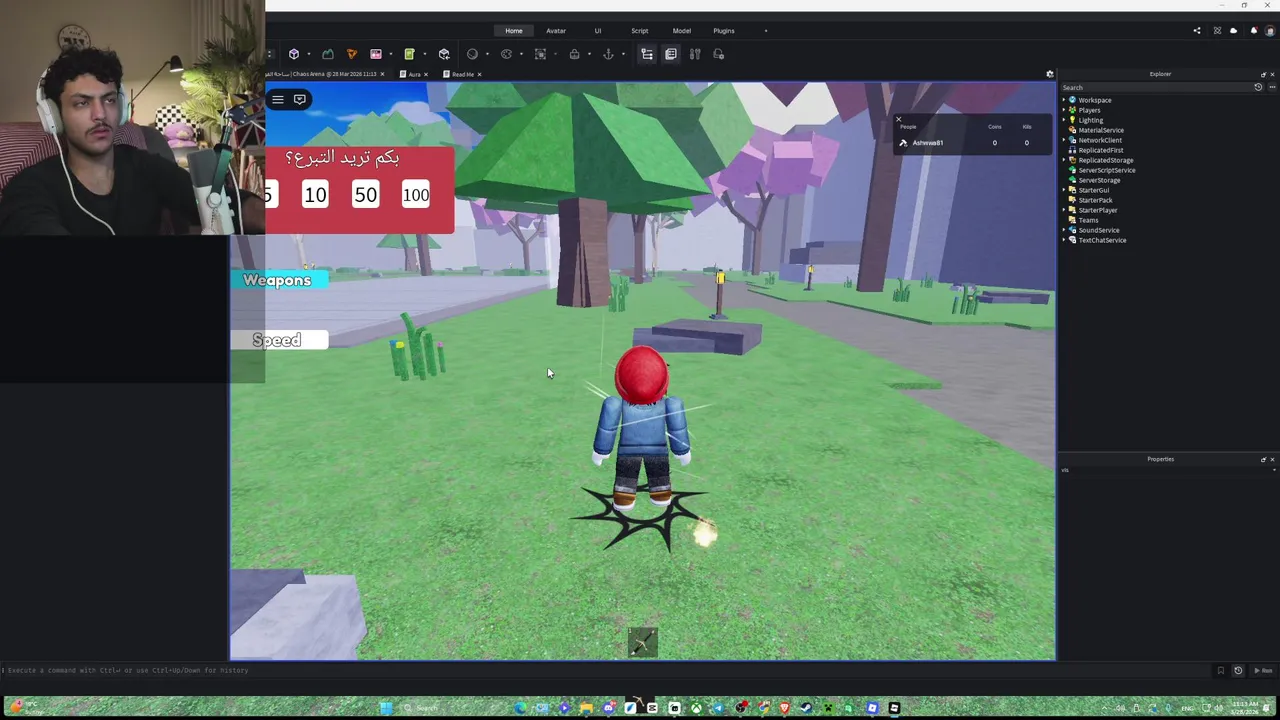Image resolution: width=1280 pixels, height=720 pixels.
Task: Open the GUI insert dropdown arrow
Action: coord(390,54)
